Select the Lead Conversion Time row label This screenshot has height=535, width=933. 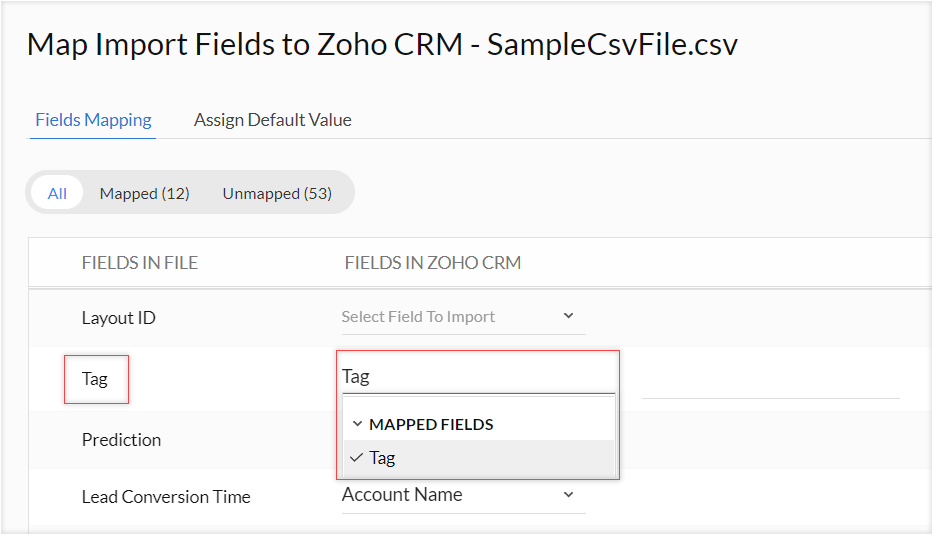pyautogui.click(x=166, y=497)
